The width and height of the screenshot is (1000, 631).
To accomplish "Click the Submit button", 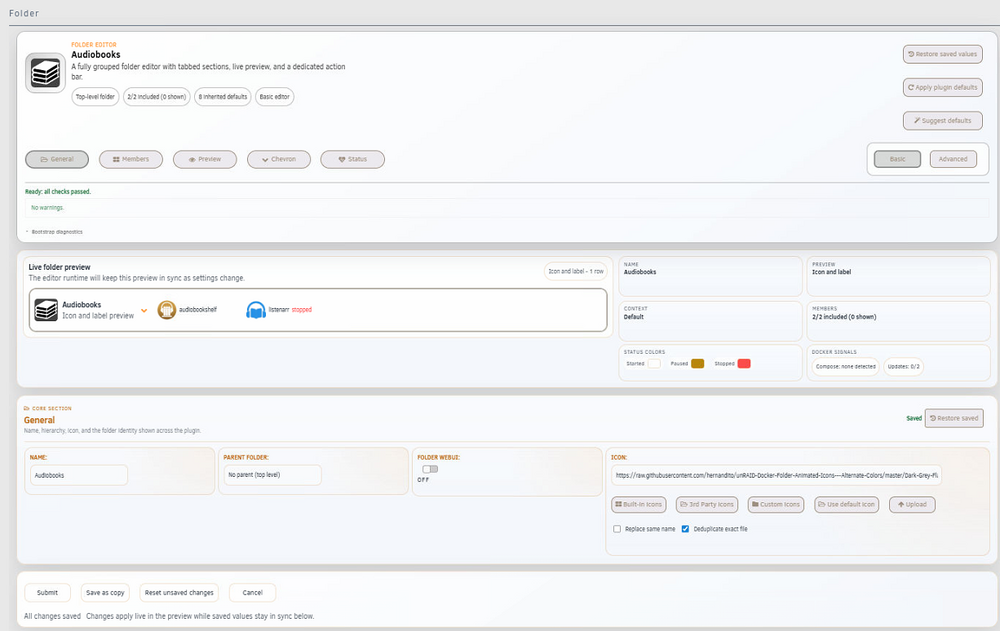I will (x=47, y=593).
